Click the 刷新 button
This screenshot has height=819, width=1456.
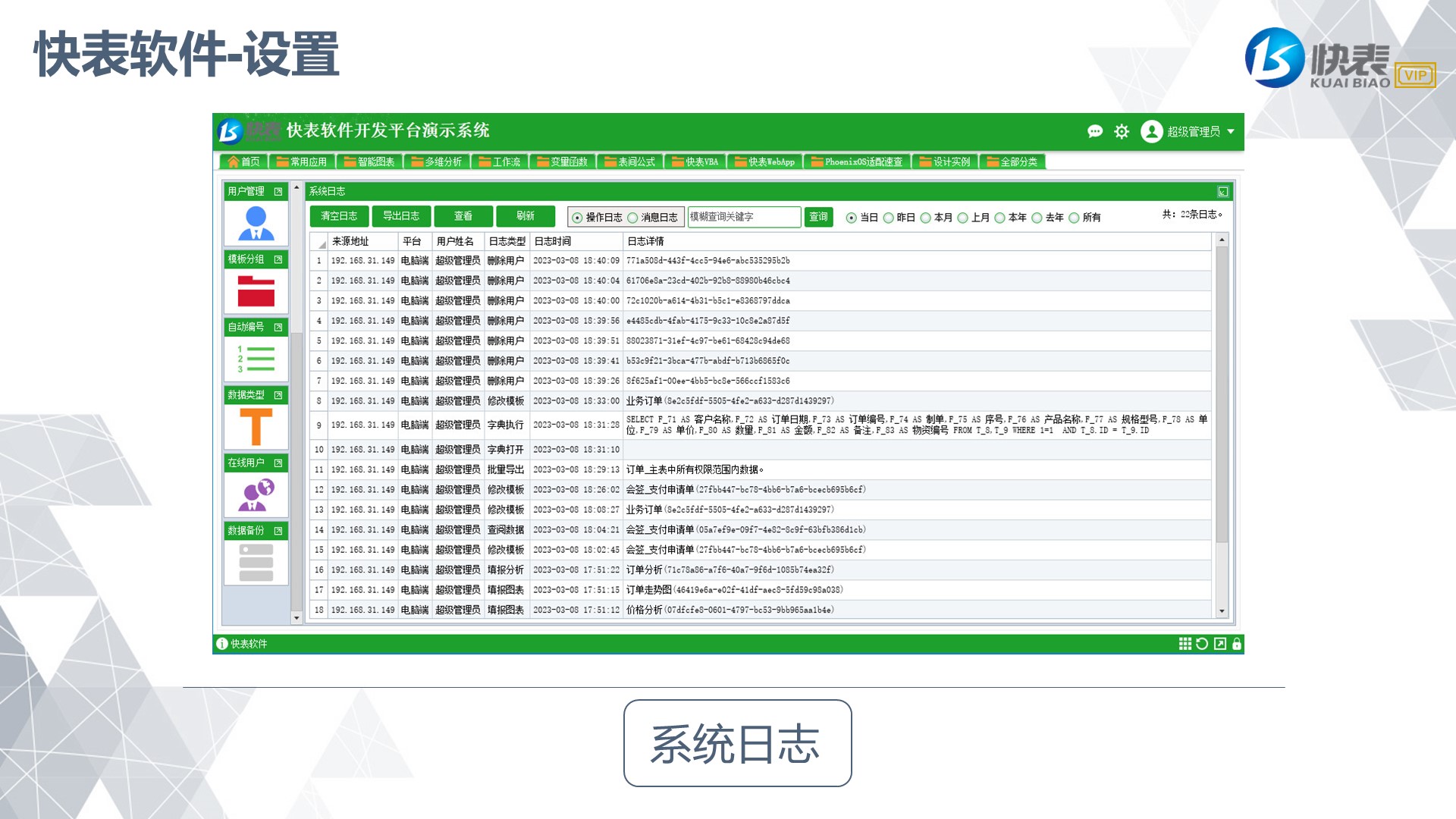point(526,216)
